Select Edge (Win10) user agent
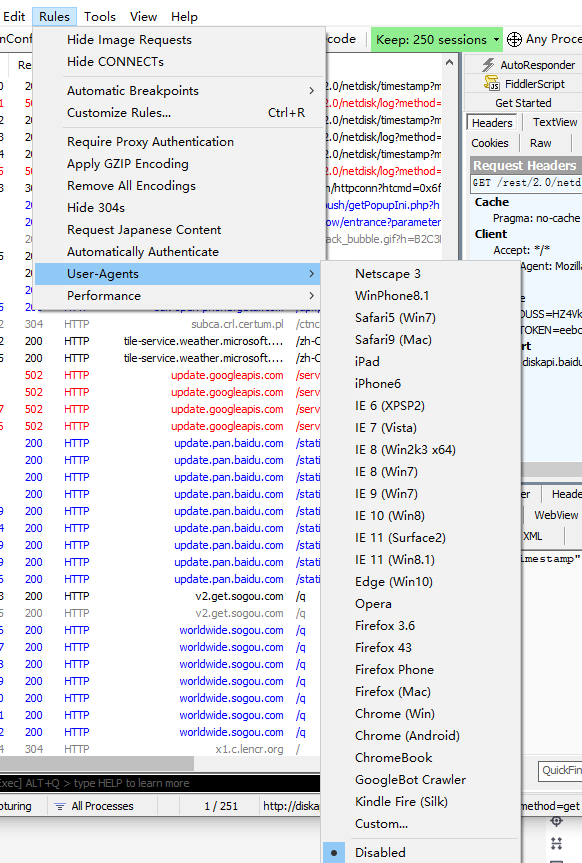582x863 pixels. [394, 582]
